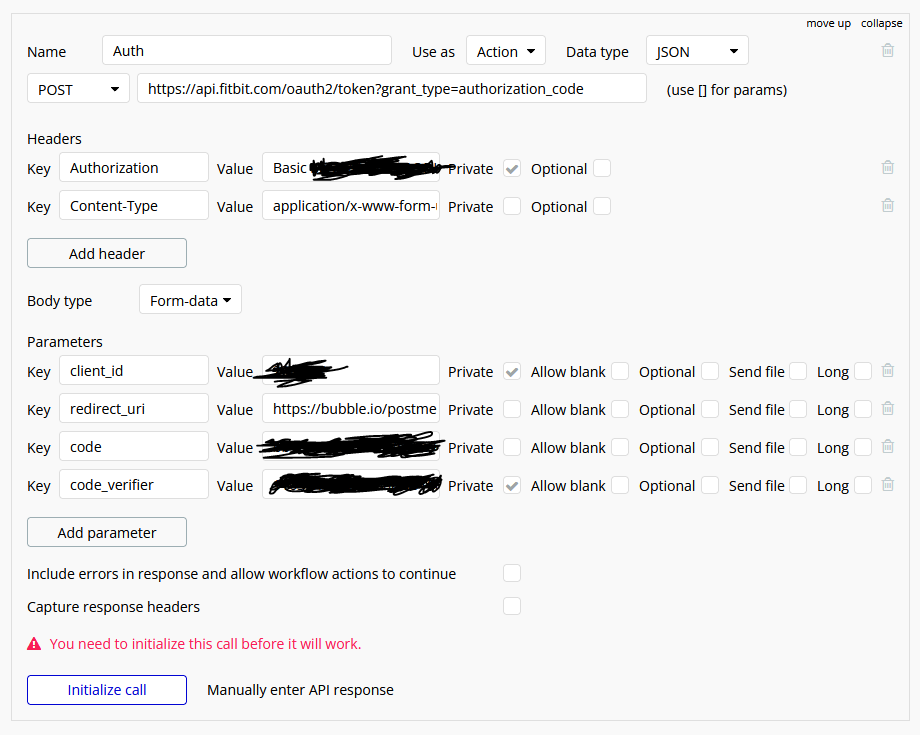
Task: Enable Include errors in response option
Action: pyautogui.click(x=512, y=573)
